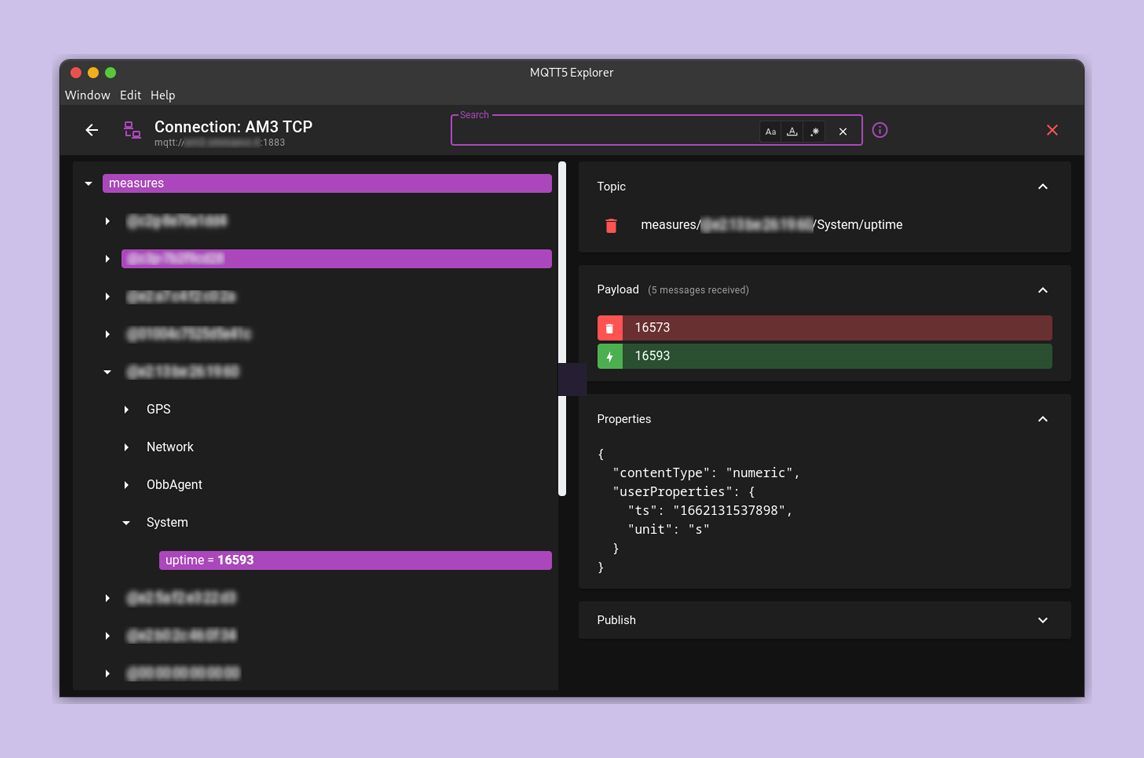1144x758 pixels.
Task: Click the Topic panel title
Action: click(611, 187)
